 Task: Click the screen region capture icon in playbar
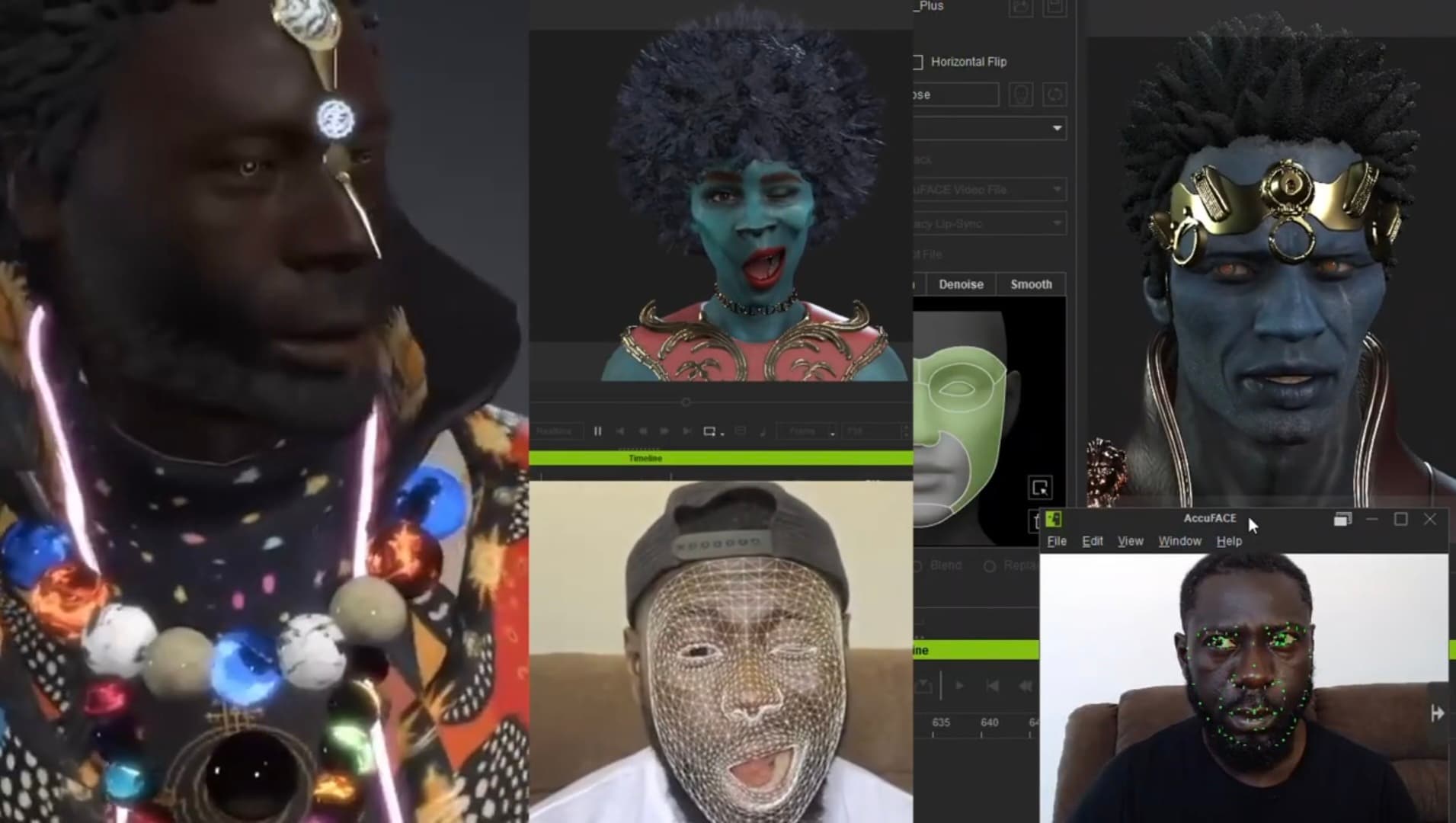[710, 431]
